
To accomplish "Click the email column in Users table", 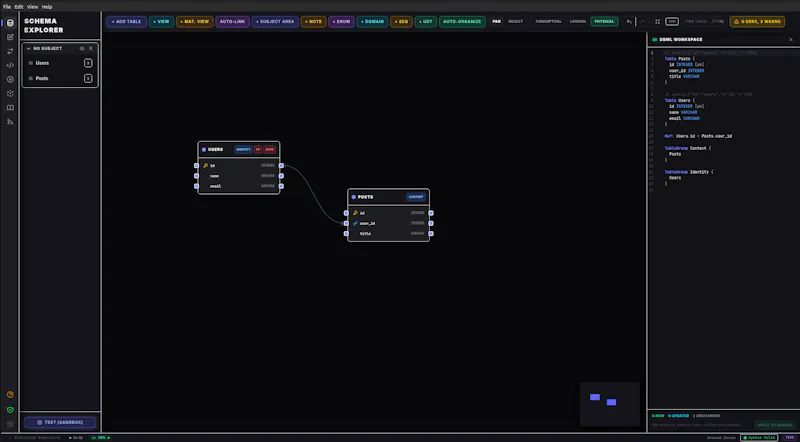I will [239, 186].
